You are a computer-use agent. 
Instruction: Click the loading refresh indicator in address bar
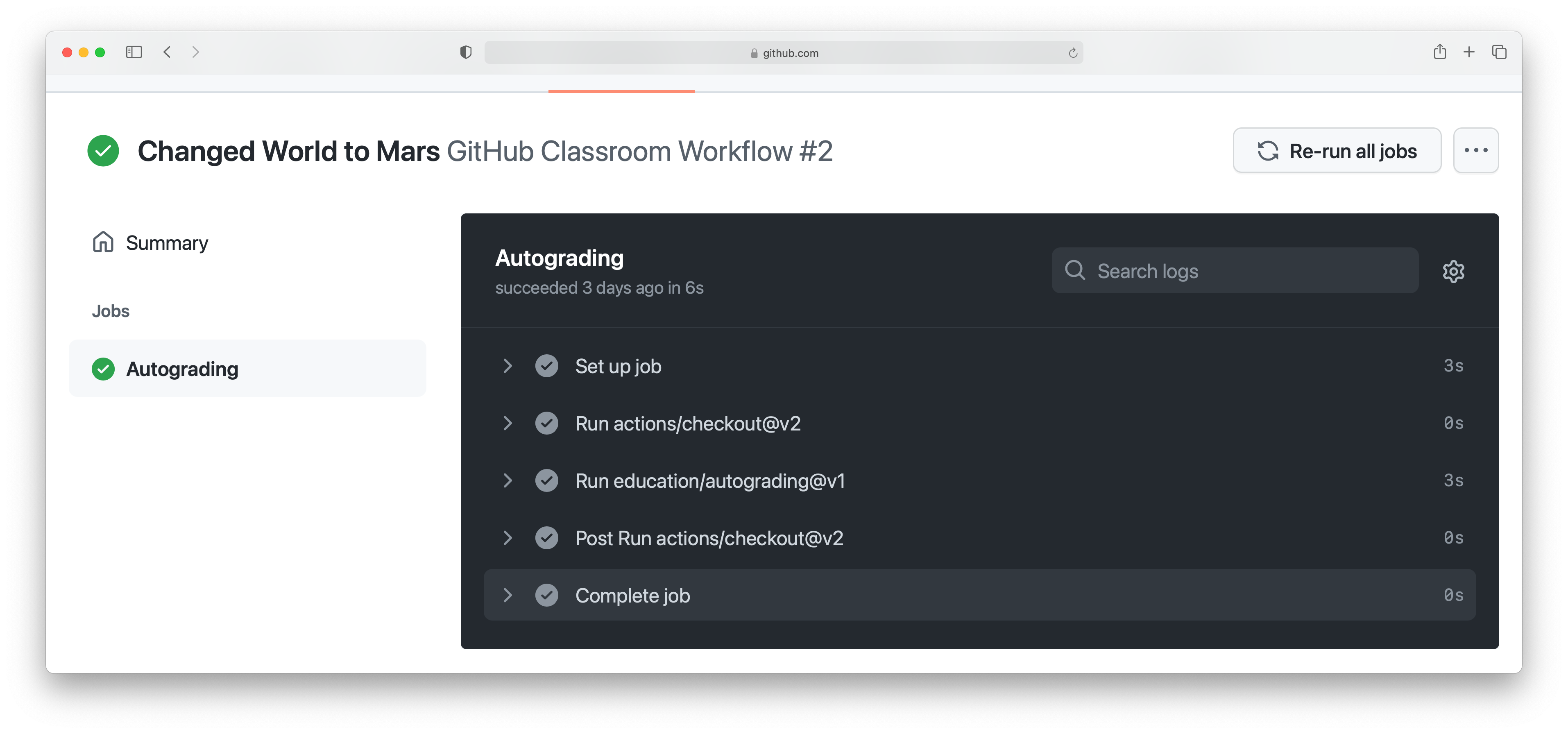pos(1074,53)
